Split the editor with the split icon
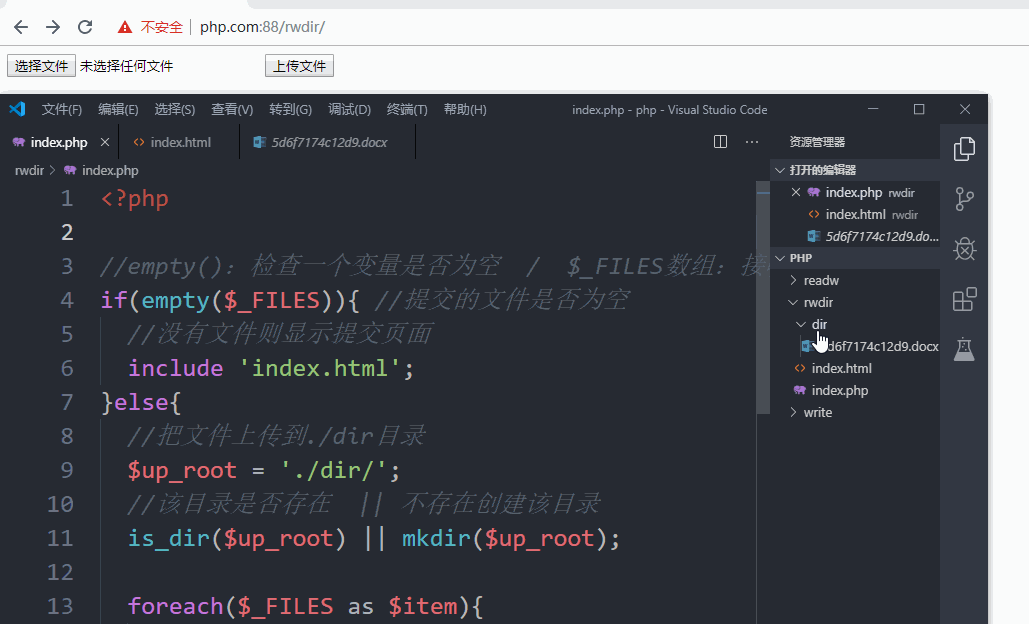 [720, 142]
